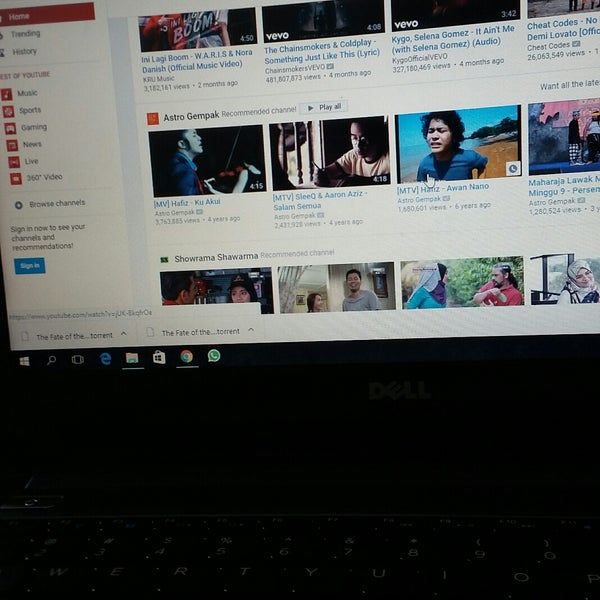Click the Browse channels plus icon

[18, 205]
